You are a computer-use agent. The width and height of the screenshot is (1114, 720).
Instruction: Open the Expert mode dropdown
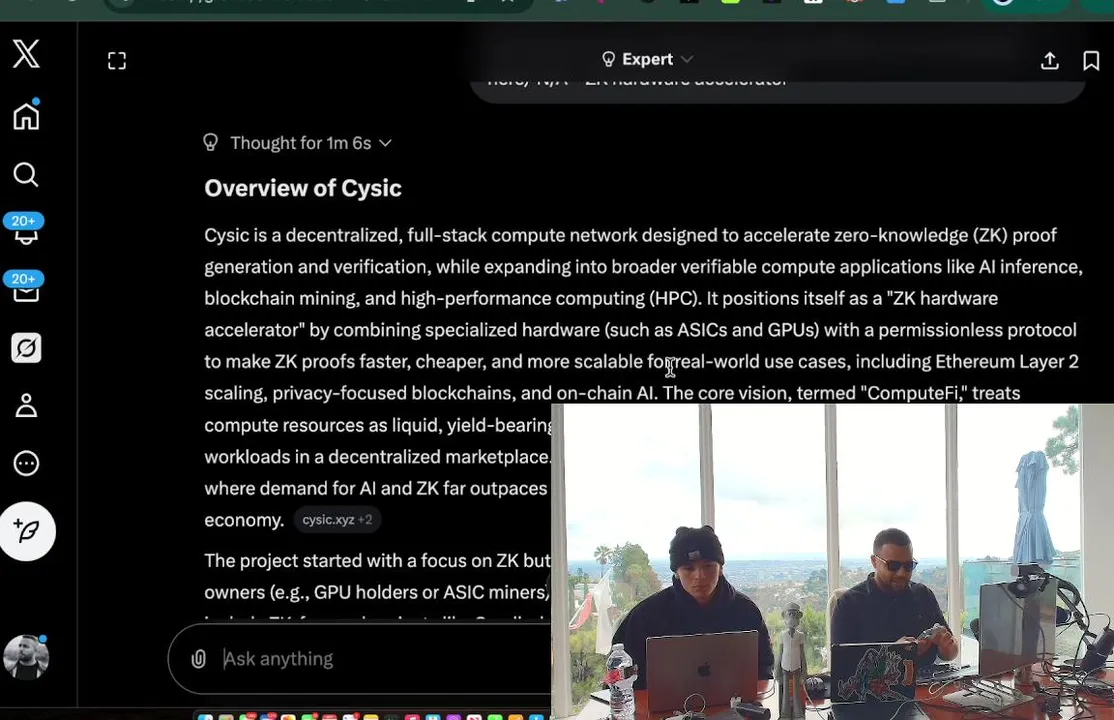tap(647, 59)
